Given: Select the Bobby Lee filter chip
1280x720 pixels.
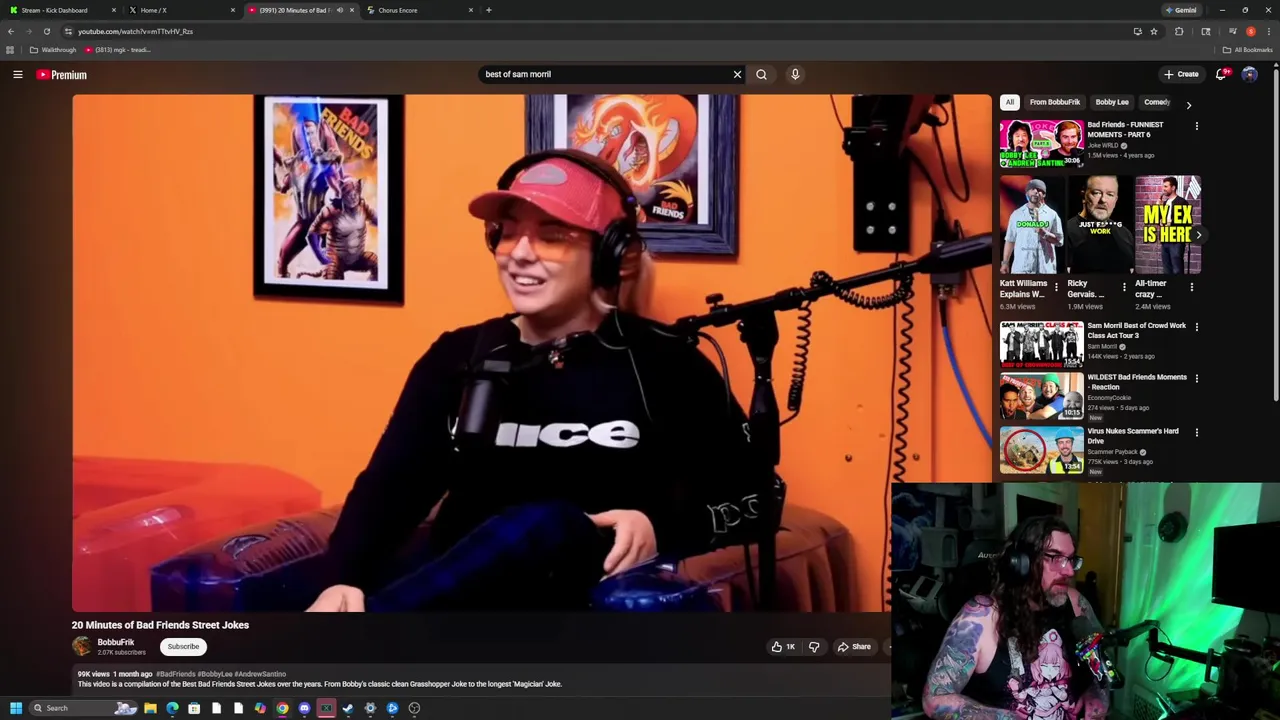Looking at the screenshot, I should (x=1111, y=102).
